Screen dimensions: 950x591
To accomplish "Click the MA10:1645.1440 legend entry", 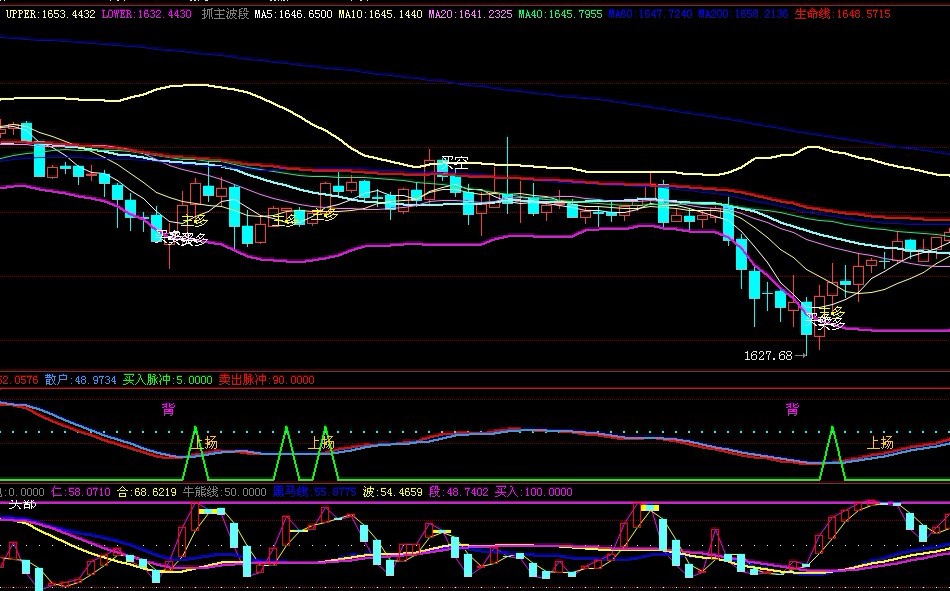I will click(x=380, y=14).
